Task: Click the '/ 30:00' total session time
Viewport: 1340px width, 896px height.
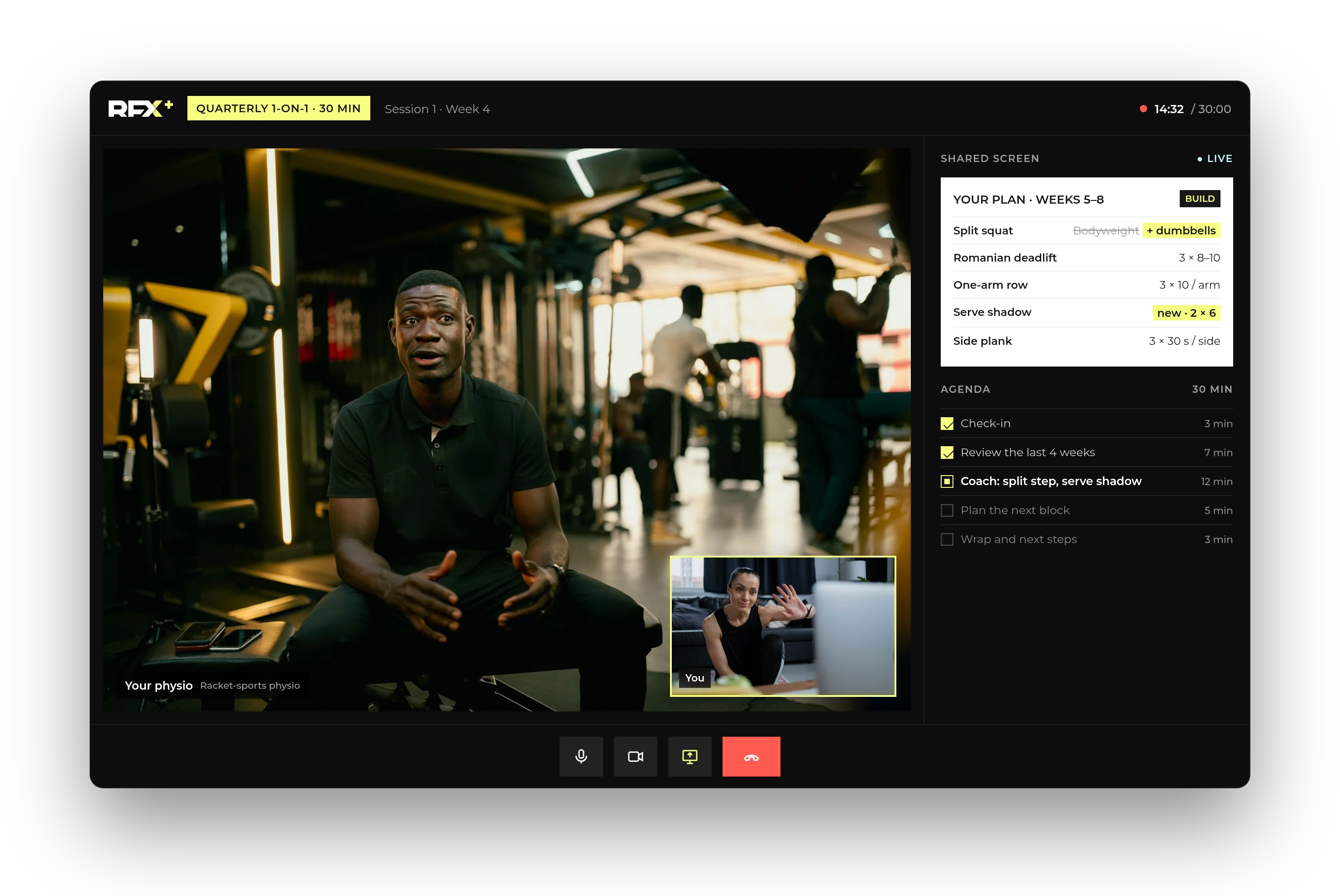Action: coord(1211,109)
